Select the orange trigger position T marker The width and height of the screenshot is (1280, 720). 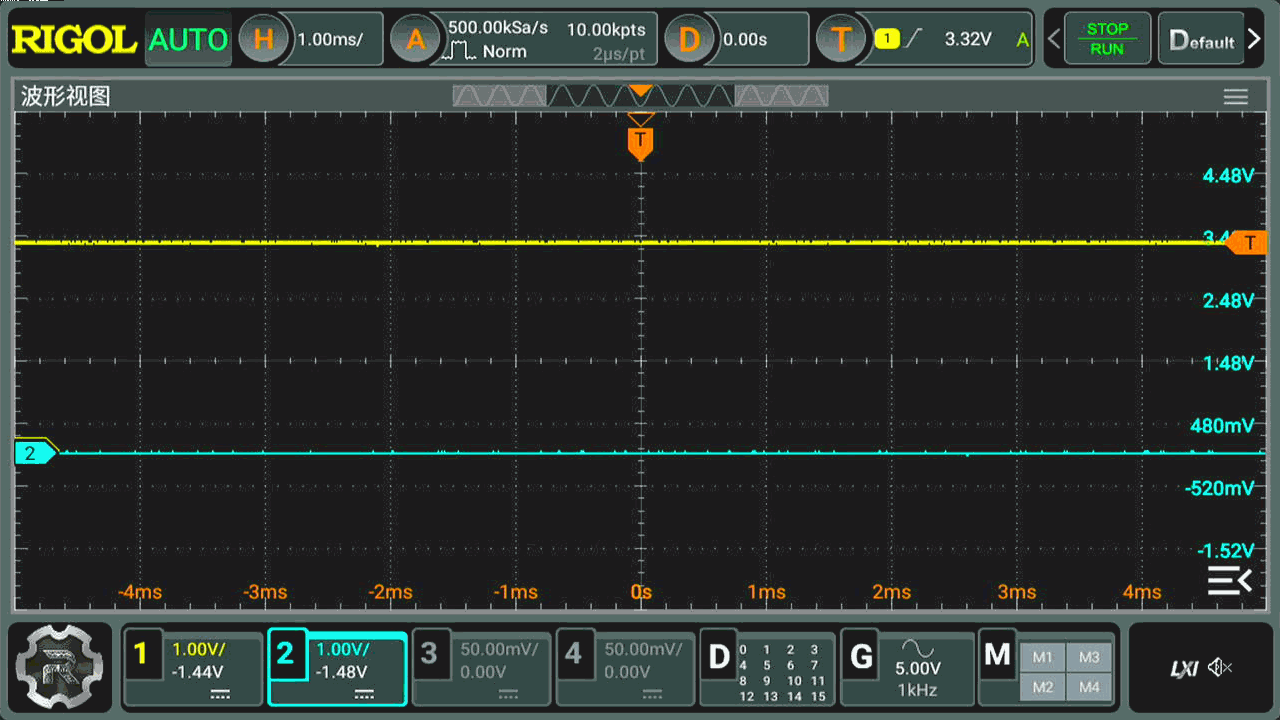tap(640, 142)
